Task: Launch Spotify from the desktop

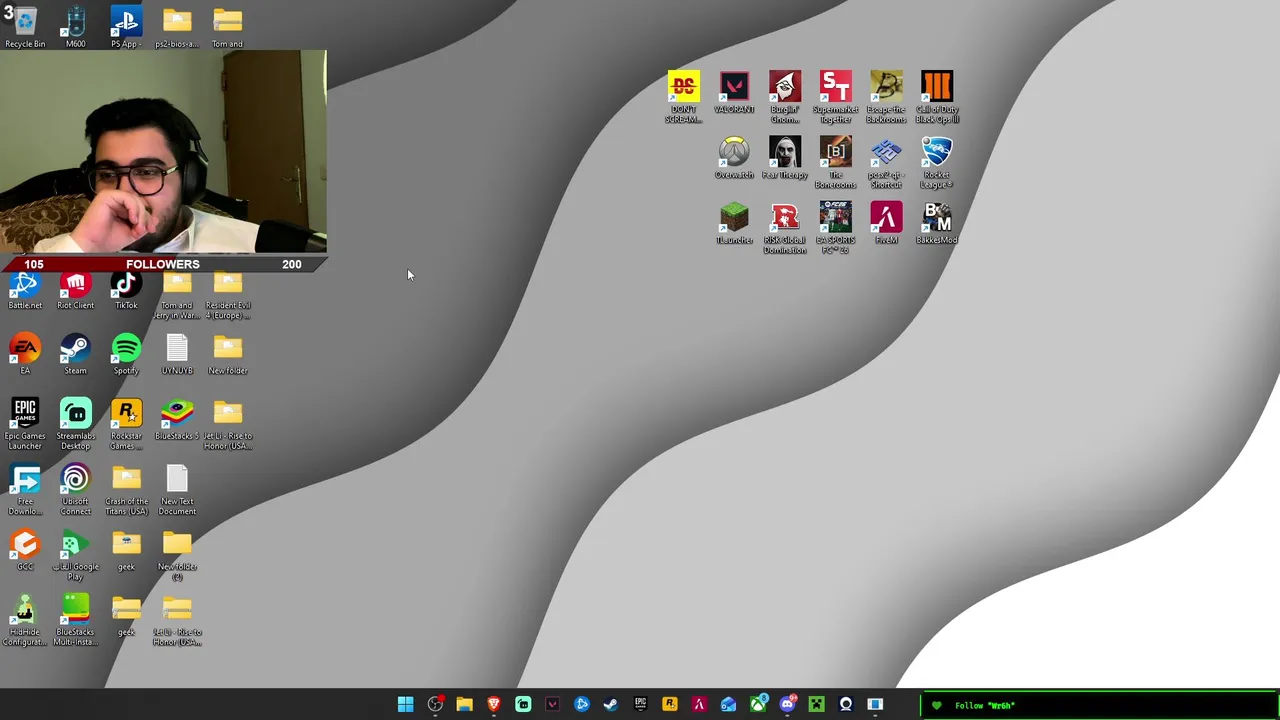Action: click(x=126, y=354)
